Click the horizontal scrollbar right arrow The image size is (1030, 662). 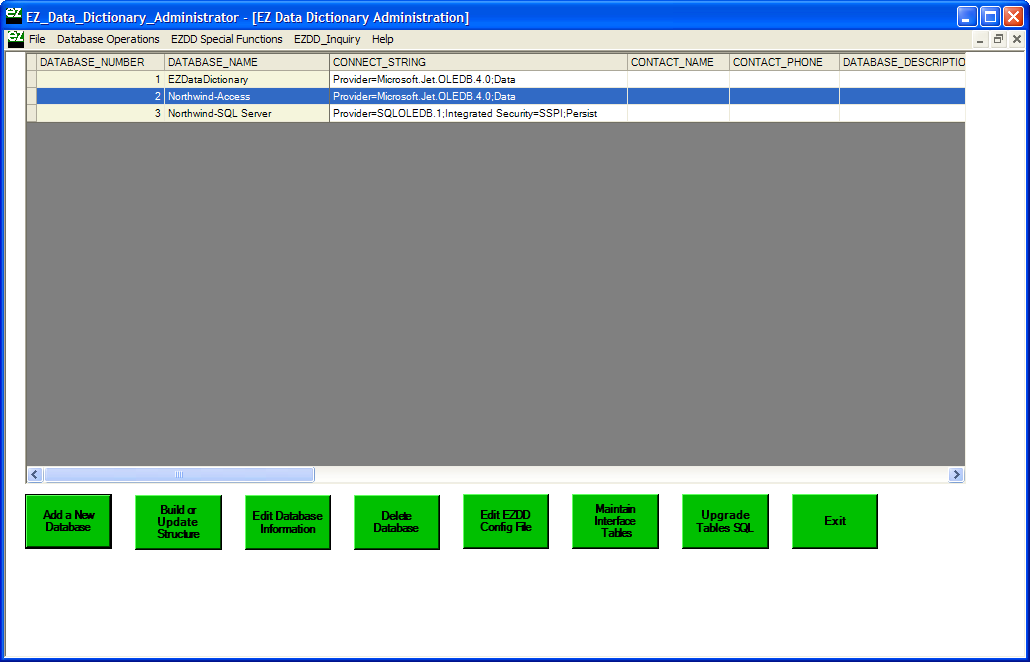[956, 475]
